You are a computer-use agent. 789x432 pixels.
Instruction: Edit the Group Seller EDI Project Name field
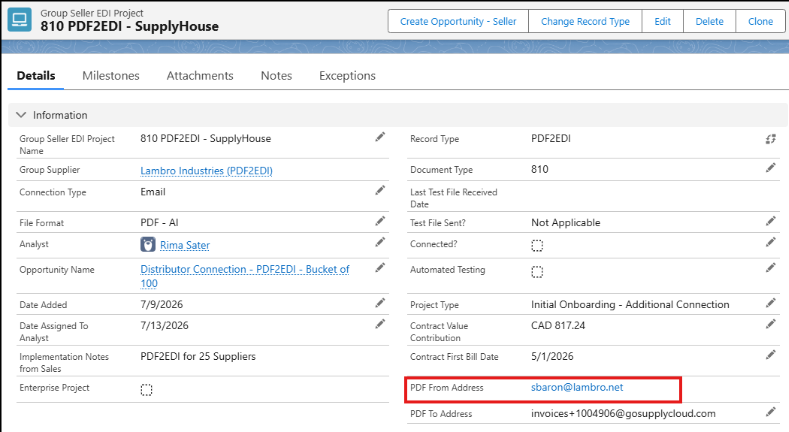(380, 137)
